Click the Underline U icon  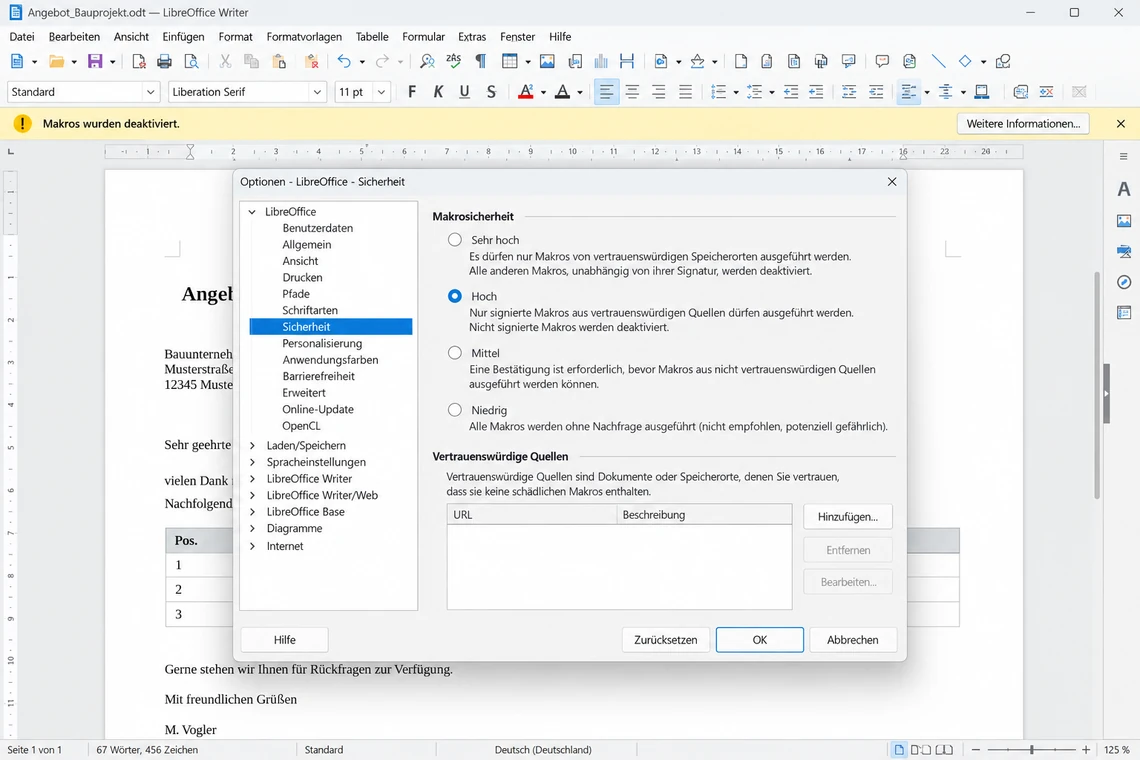[465, 92]
